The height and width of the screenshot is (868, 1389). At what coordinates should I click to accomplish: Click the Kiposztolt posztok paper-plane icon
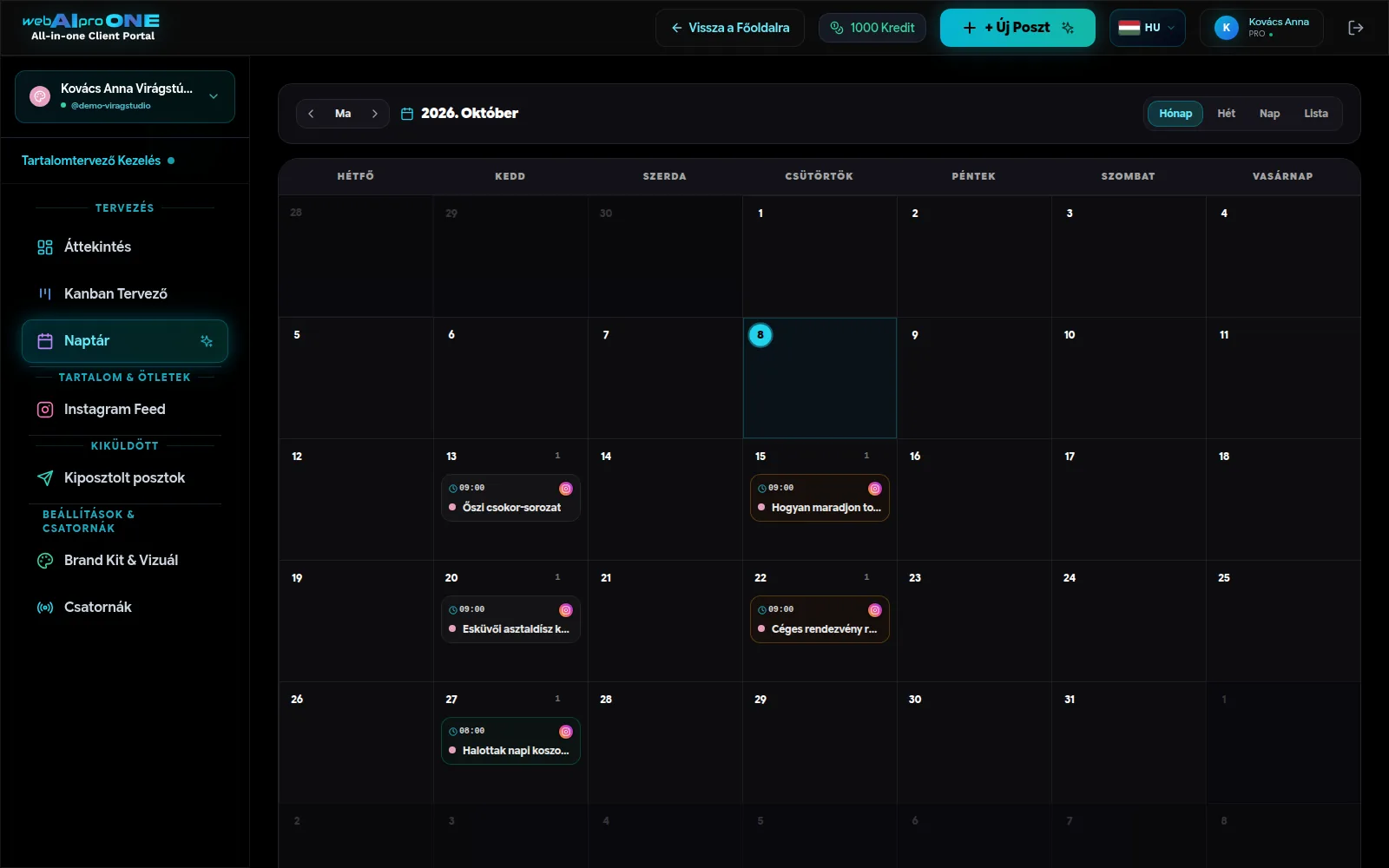pos(45,478)
